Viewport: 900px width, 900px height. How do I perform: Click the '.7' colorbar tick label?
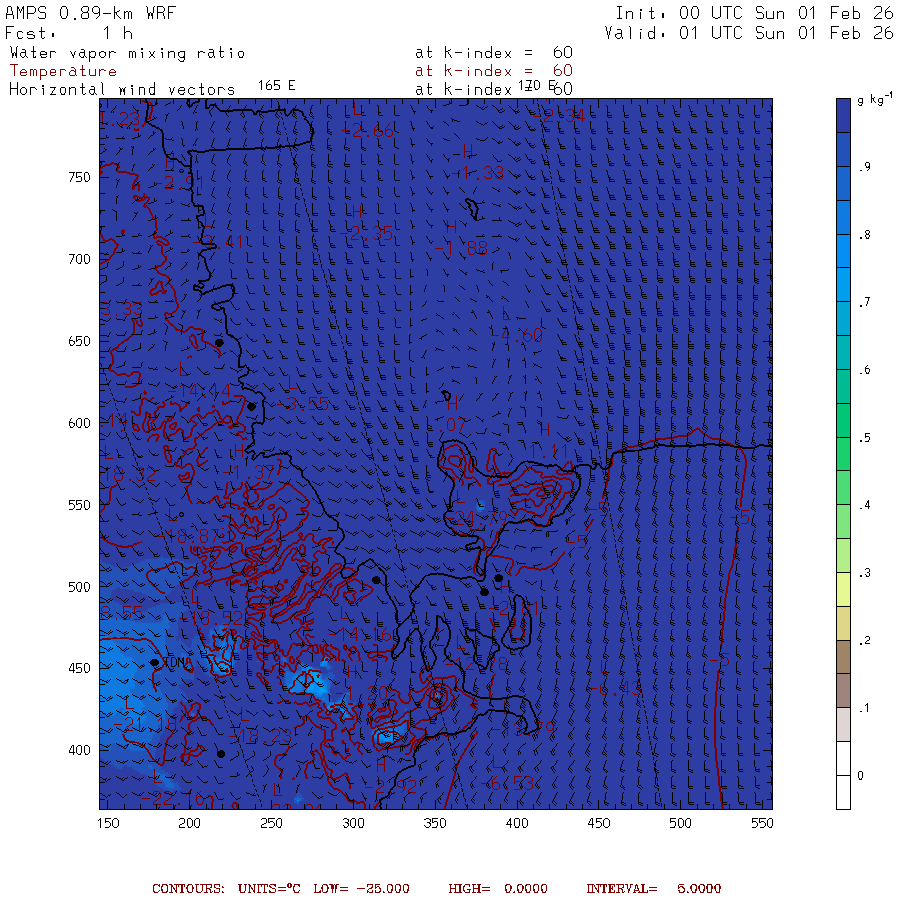pos(865,302)
